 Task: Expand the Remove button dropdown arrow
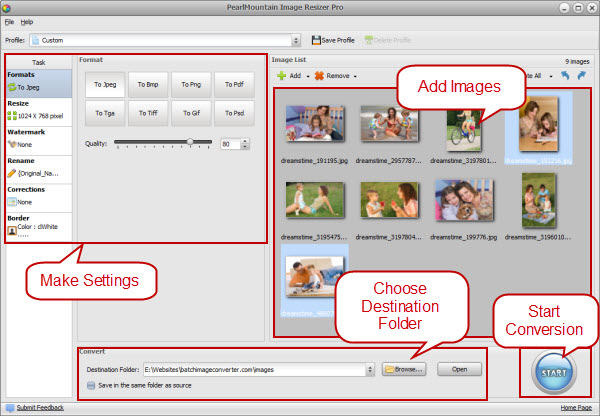[x=355, y=76]
